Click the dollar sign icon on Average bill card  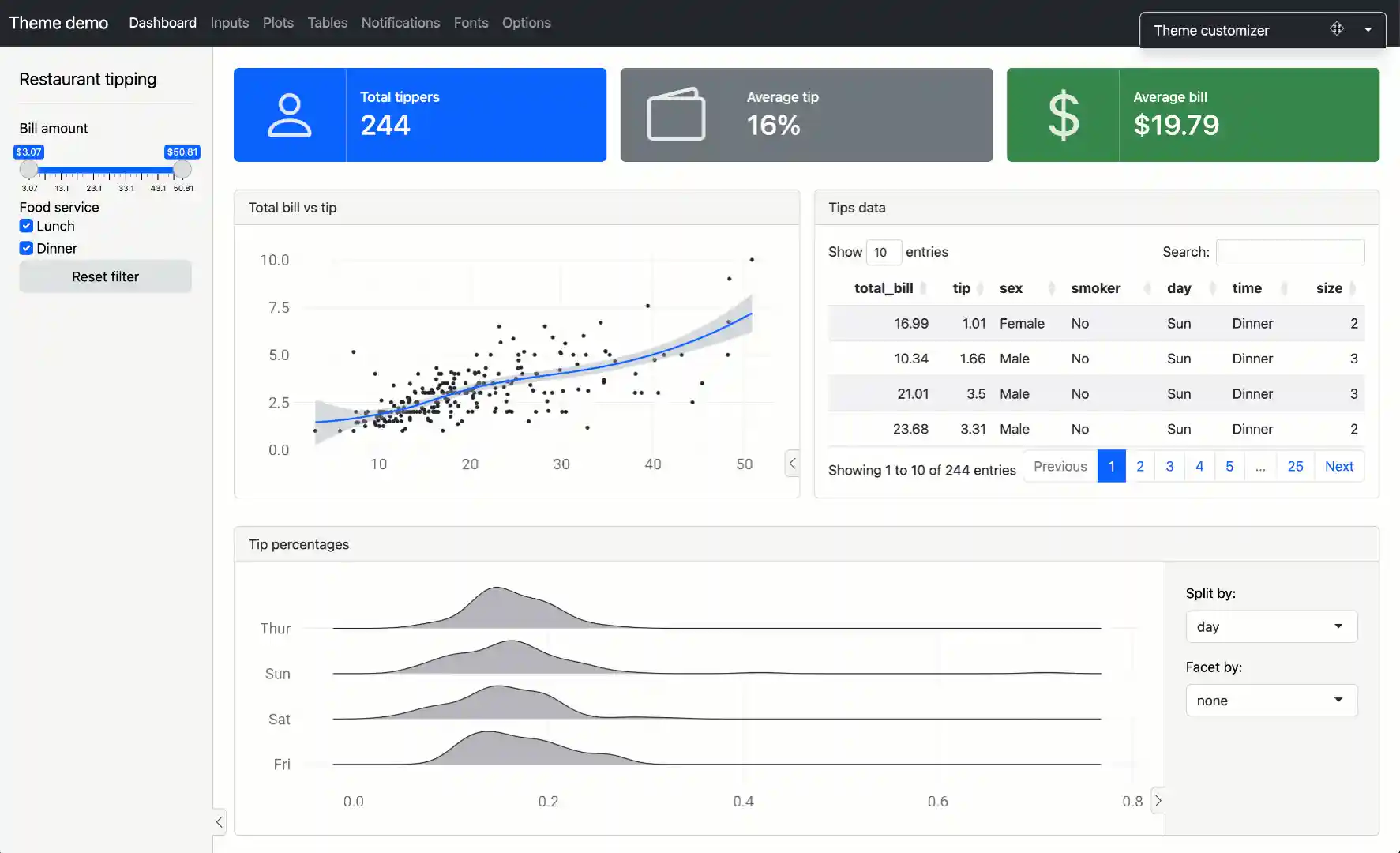tap(1063, 115)
